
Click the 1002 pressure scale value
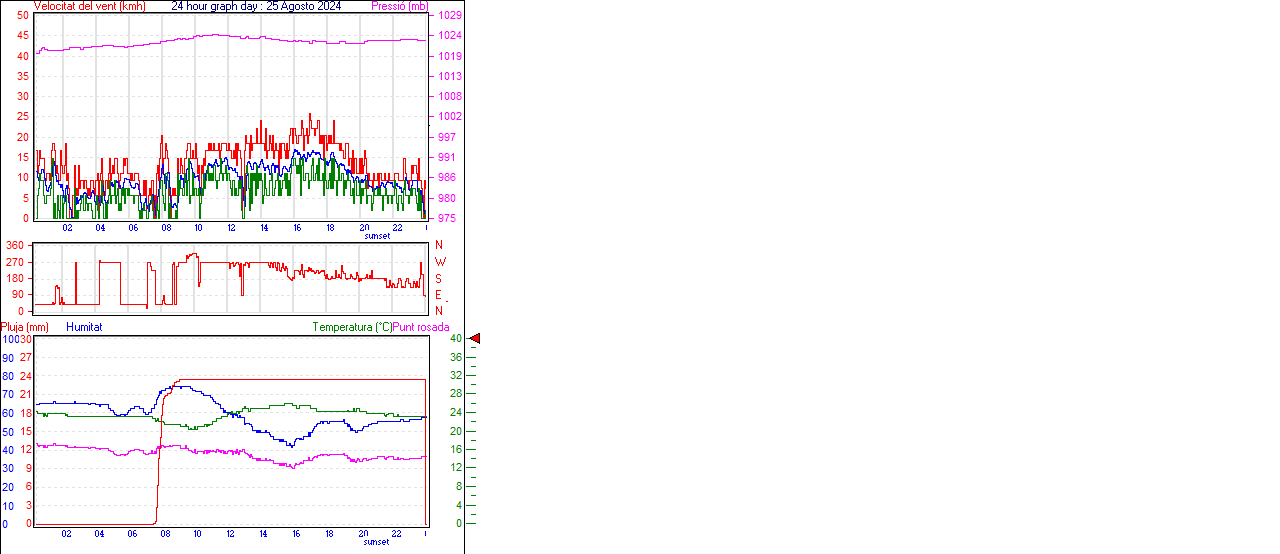pos(449,117)
